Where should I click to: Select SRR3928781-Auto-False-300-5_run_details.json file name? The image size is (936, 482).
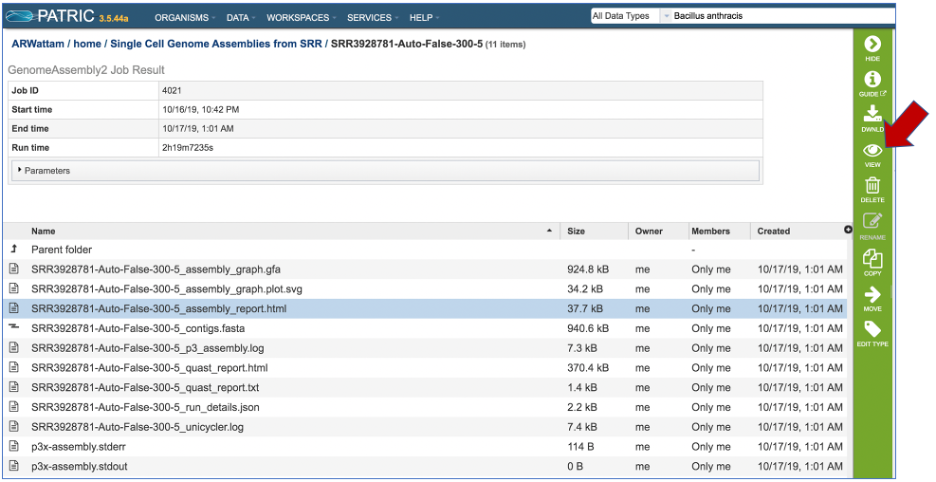145,407
